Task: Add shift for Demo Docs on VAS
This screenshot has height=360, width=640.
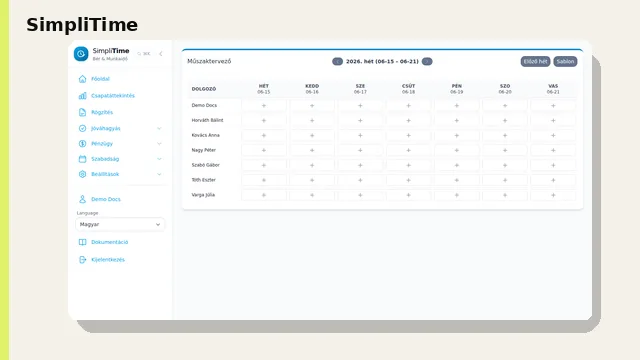Action: tap(553, 106)
